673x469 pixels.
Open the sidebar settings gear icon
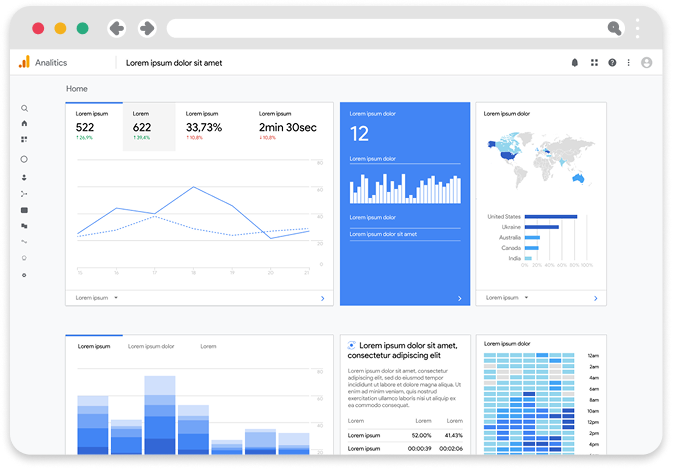point(24,275)
